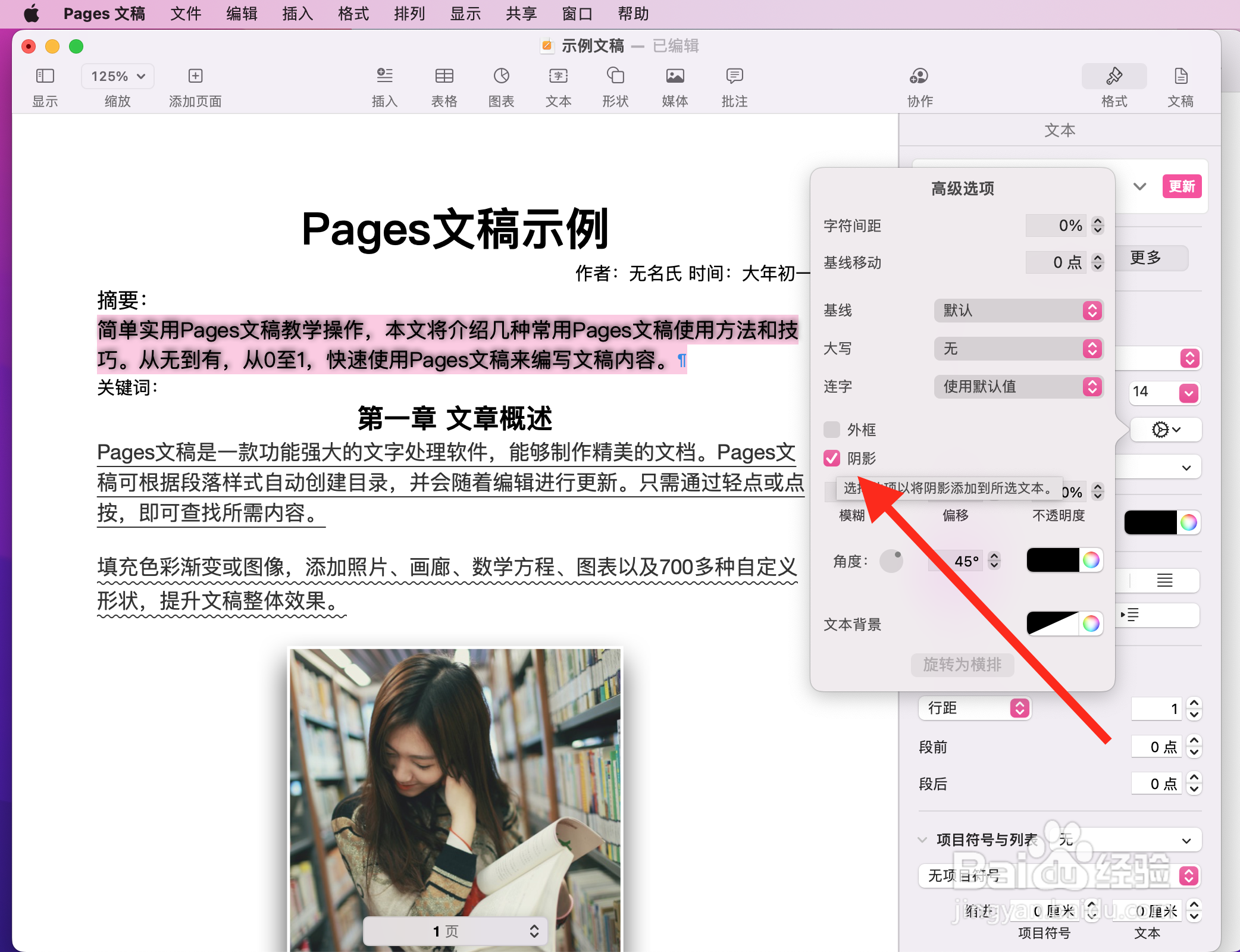Click the 段后 spacing stepper

click(1194, 783)
